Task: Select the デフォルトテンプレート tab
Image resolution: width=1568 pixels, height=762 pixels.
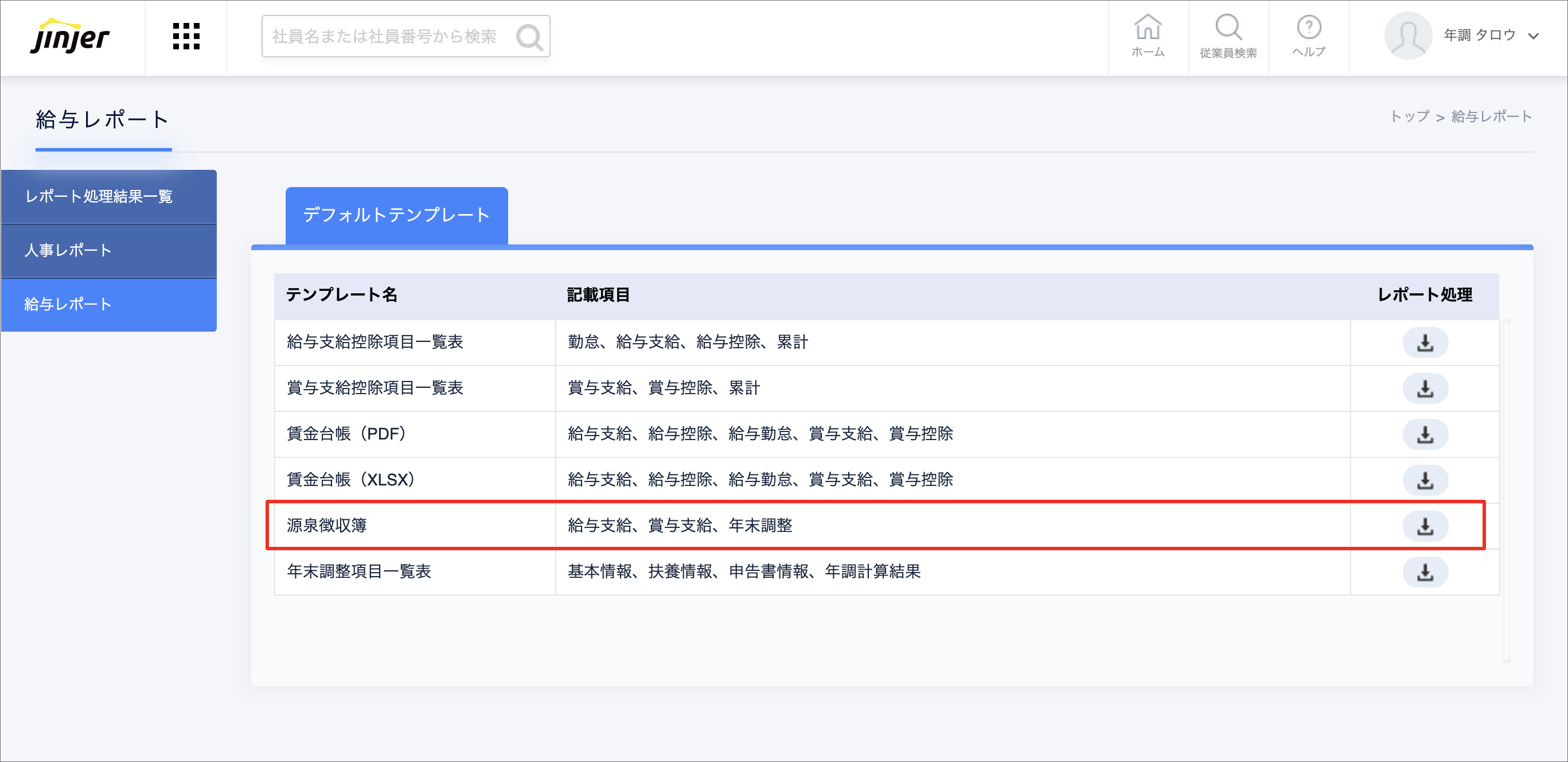Action: [396, 215]
